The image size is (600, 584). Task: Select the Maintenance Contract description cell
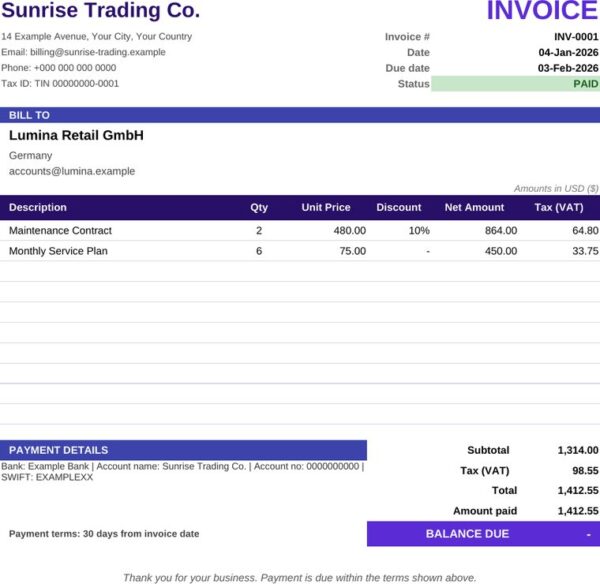[x=60, y=230]
